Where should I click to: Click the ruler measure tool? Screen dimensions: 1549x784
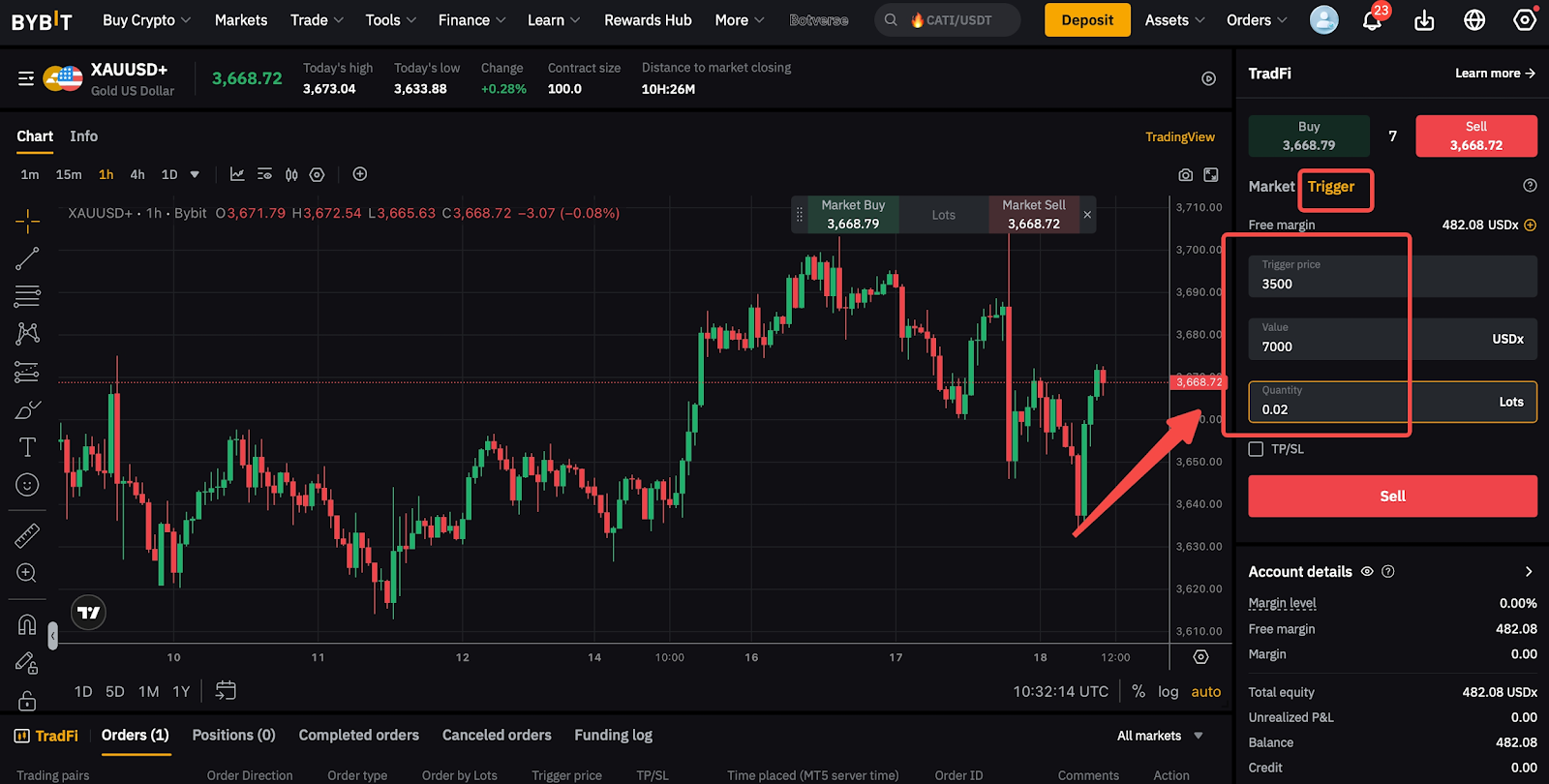[27, 535]
